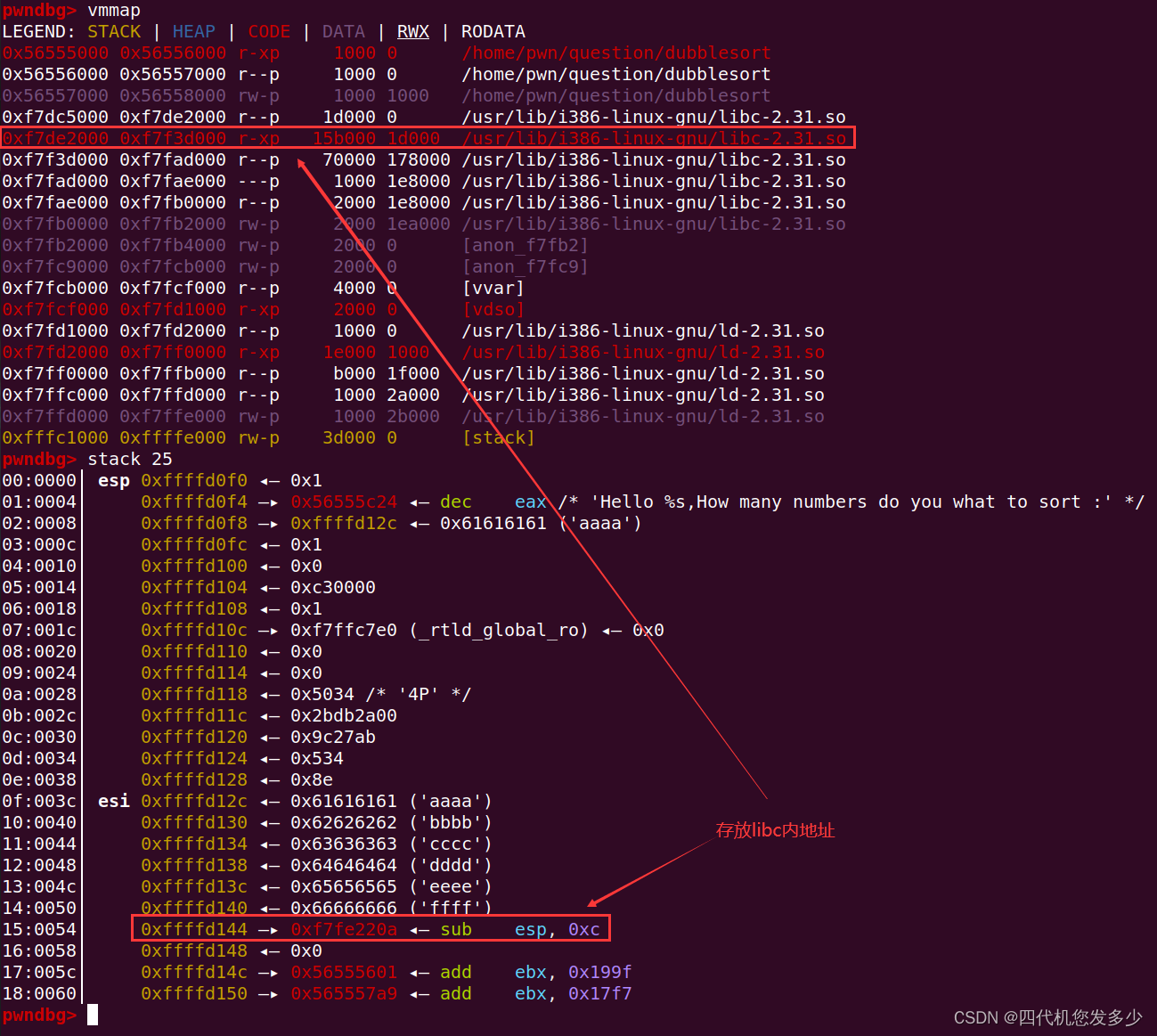This screenshot has width=1157, height=1036.
Task: Select the HEAP legend label
Action: tap(194, 32)
